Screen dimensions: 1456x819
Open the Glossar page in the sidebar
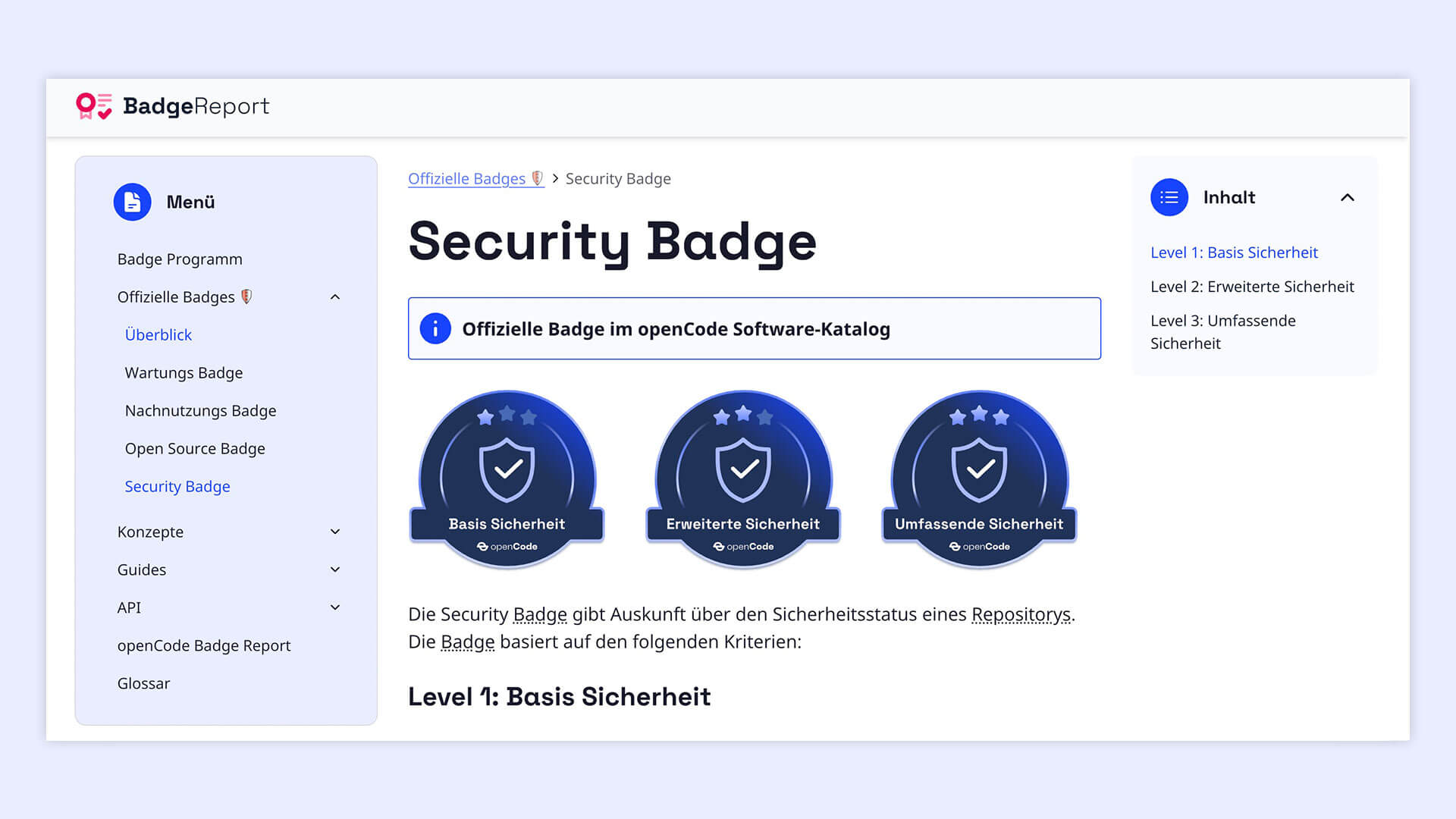click(143, 683)
